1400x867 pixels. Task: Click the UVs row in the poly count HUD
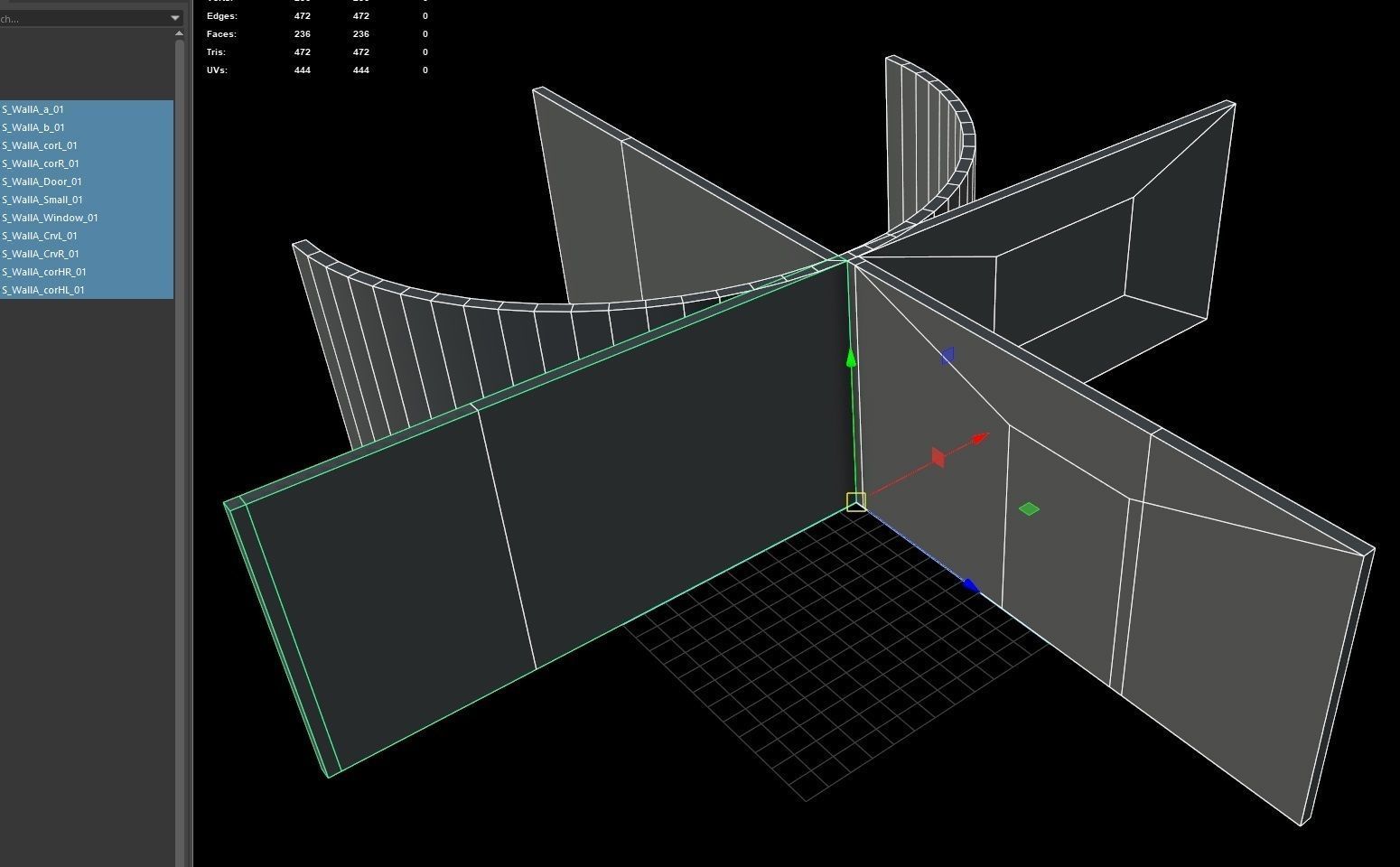click(318, 70)
